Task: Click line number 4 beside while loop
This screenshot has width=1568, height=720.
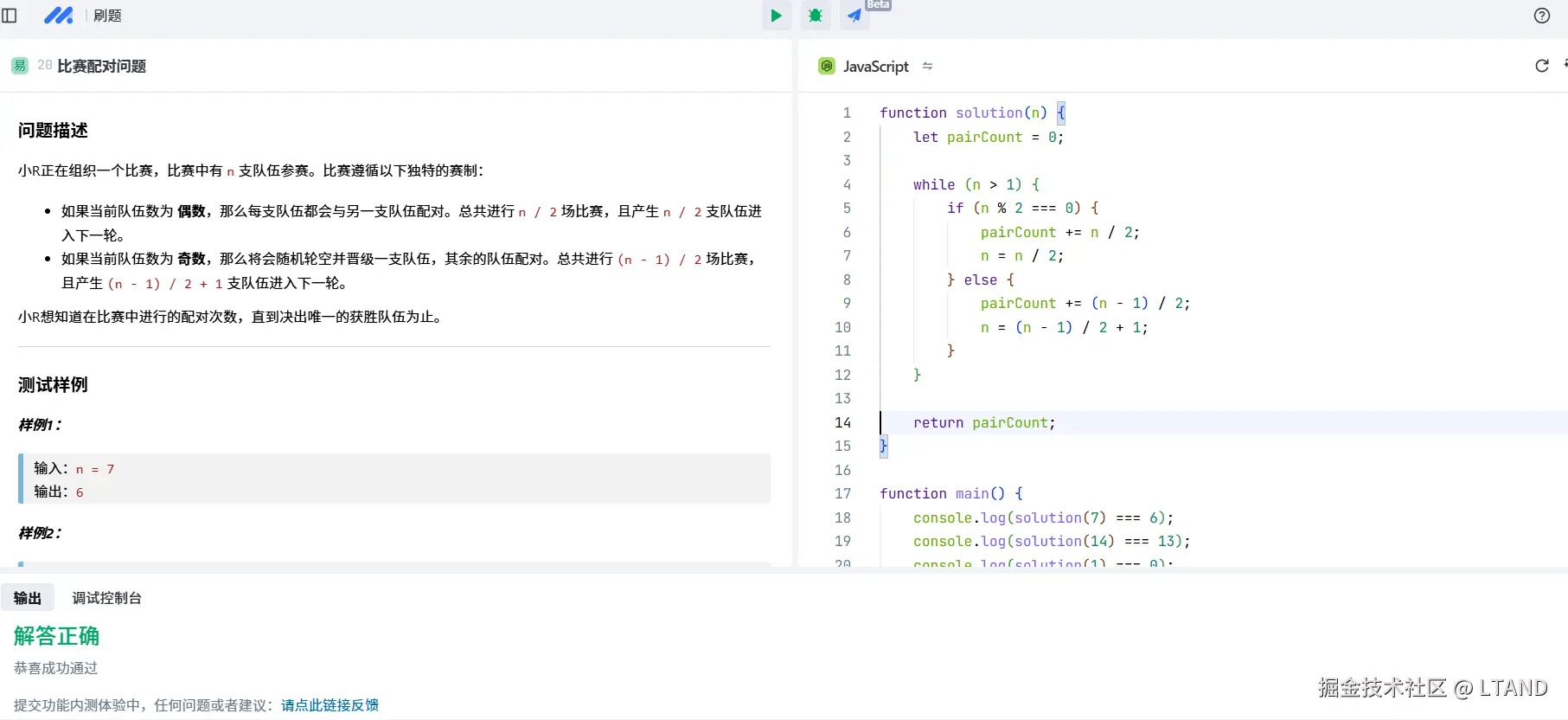Action: pyautogui.click(x=847, y=184)
